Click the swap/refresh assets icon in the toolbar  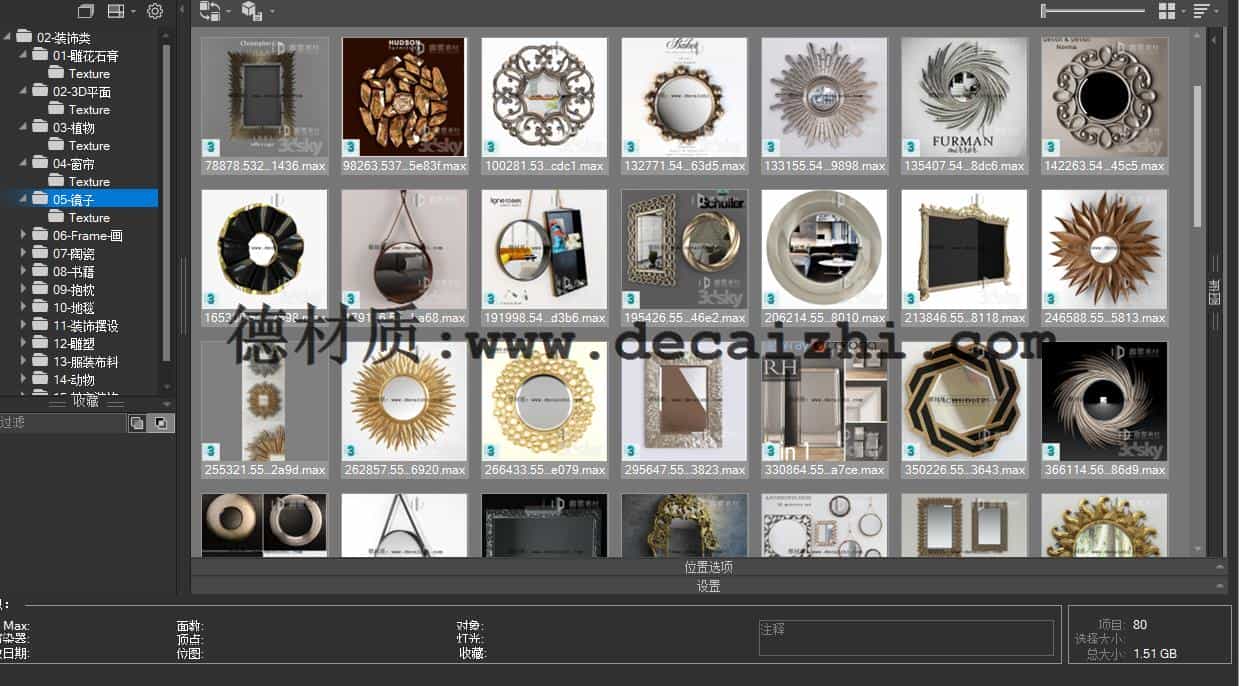[209, 11]
